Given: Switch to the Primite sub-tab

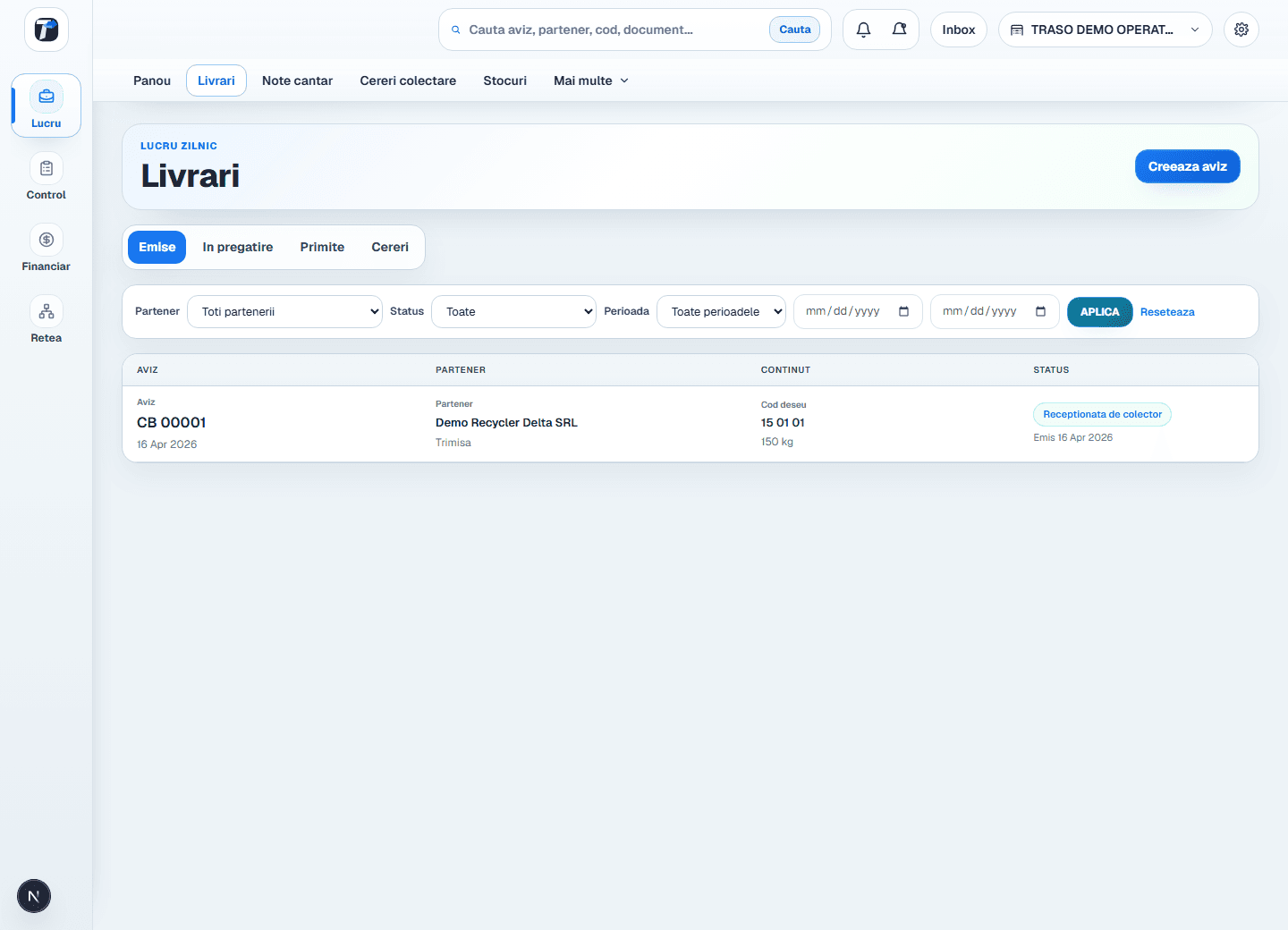Looking at the screenshot, I should coord(322,247).
